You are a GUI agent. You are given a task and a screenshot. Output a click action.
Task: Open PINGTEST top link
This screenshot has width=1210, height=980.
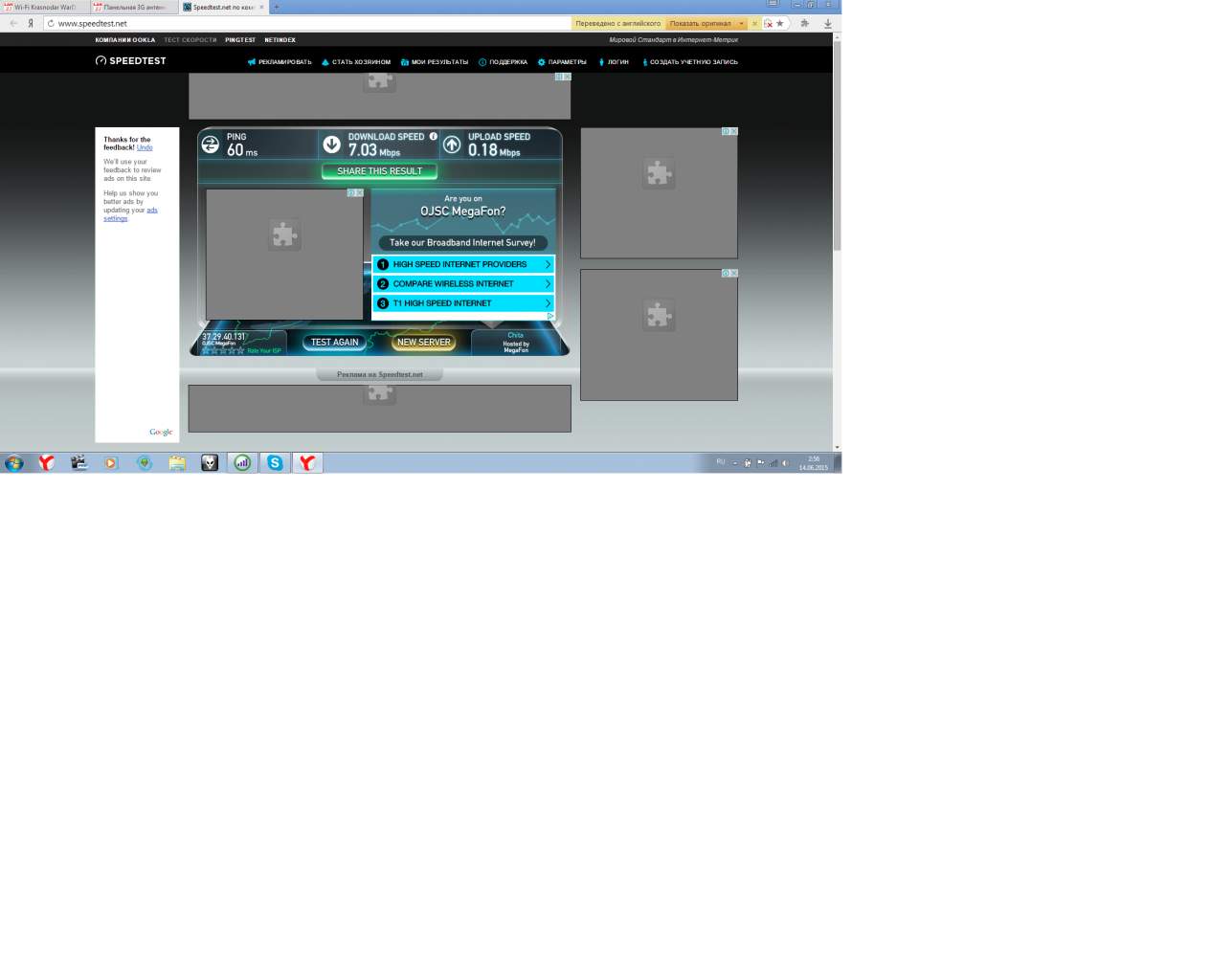pos(240,40)
